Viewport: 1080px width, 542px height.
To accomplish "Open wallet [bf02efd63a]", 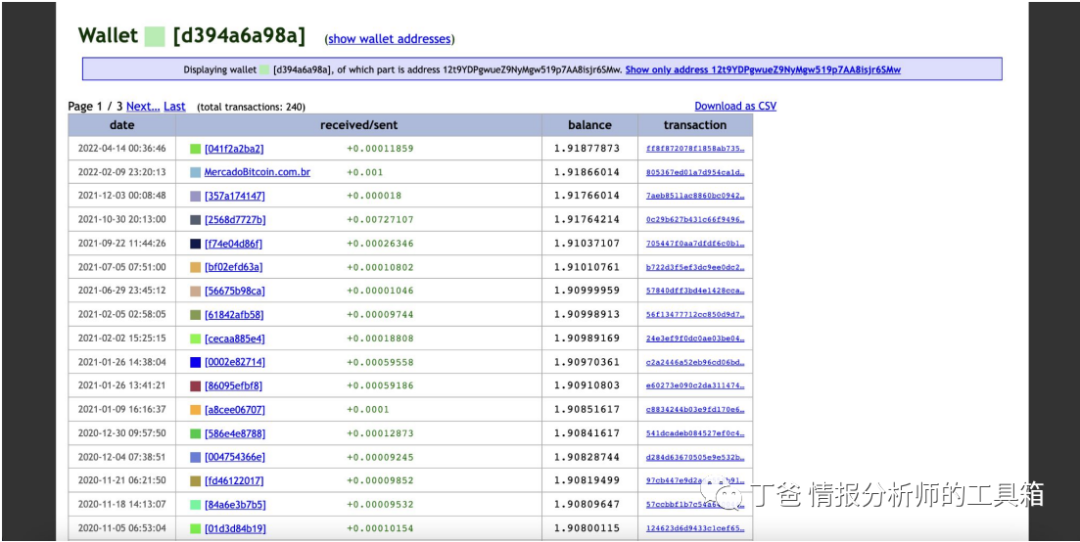I will pos(233,267).
